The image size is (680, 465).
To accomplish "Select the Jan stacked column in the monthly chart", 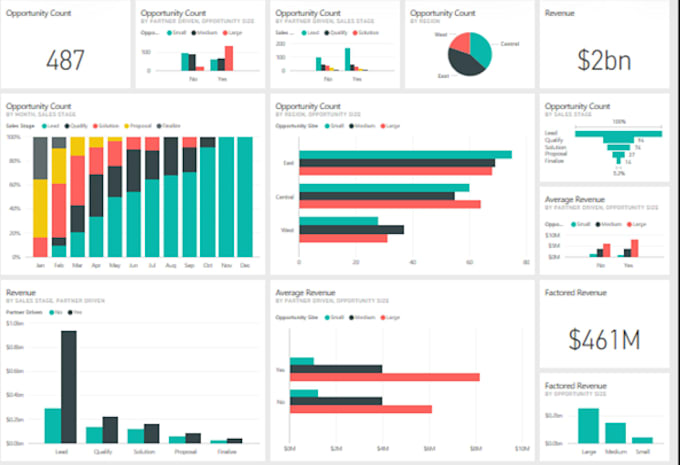I will pyautogui.click(x=40, y=197).
